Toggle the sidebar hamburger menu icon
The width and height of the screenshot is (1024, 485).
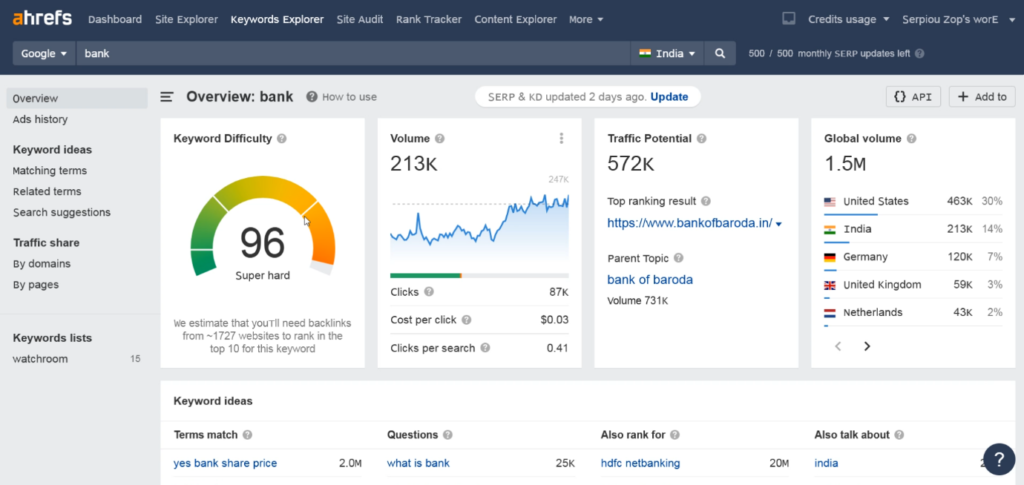167,97
